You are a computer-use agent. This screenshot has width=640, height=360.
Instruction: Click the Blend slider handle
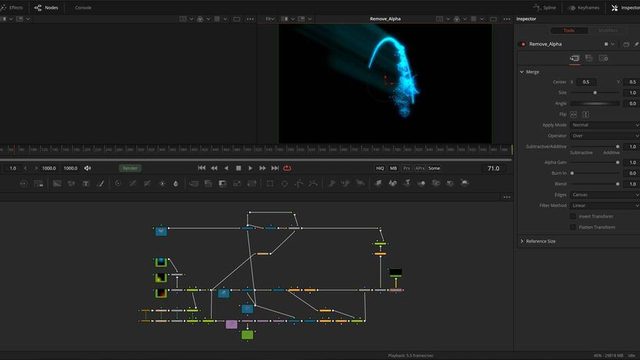(x=618, y=184)
